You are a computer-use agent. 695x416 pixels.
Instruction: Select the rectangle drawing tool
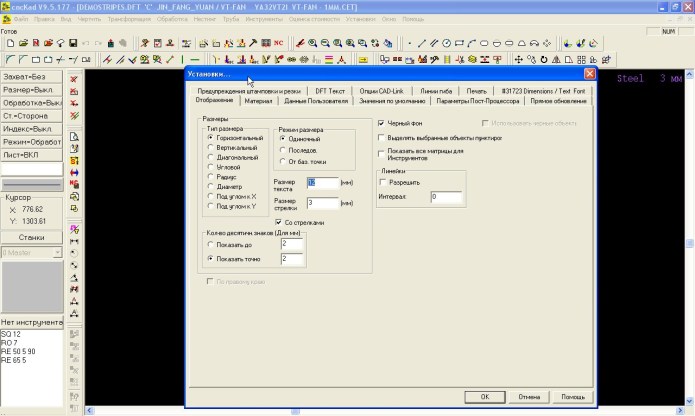coord(459,43)
